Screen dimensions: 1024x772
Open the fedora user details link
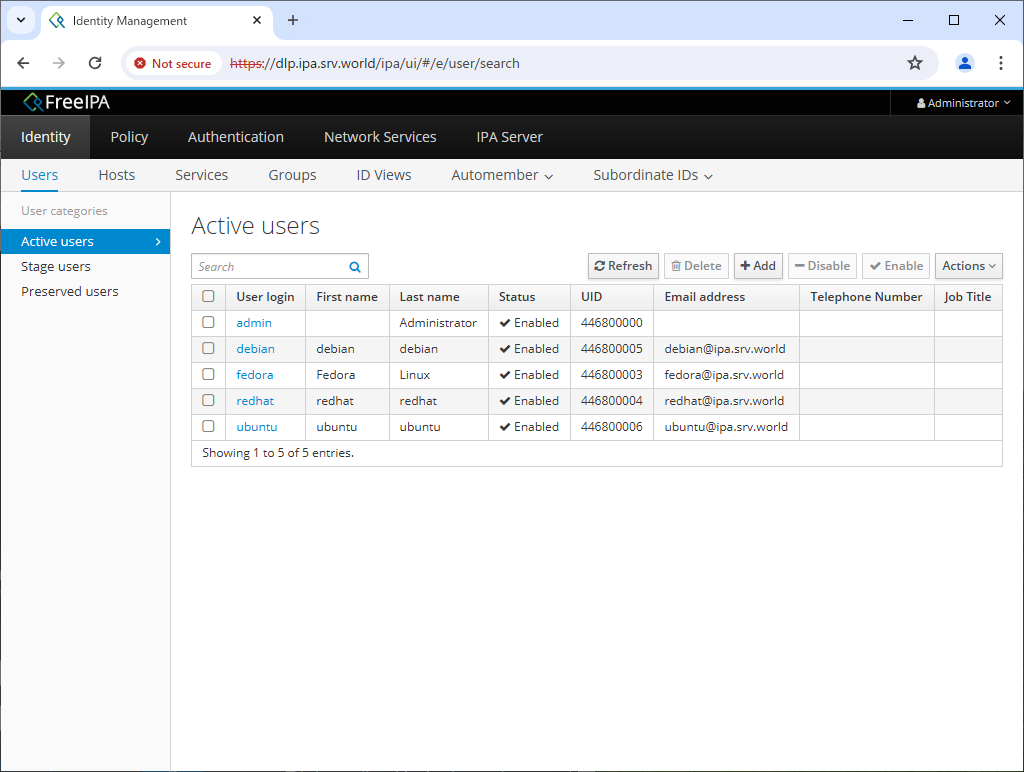click(x=254, y=374)
